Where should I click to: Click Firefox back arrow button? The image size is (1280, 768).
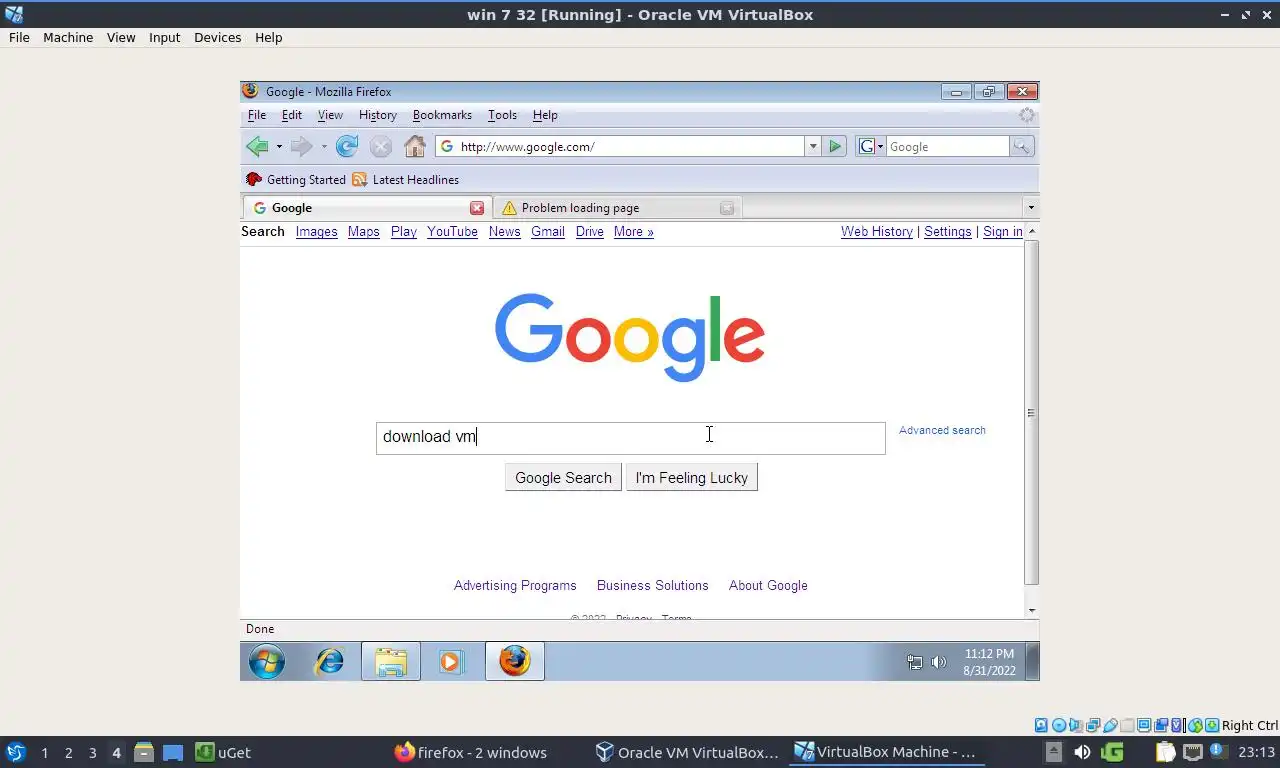coord(257,146)
